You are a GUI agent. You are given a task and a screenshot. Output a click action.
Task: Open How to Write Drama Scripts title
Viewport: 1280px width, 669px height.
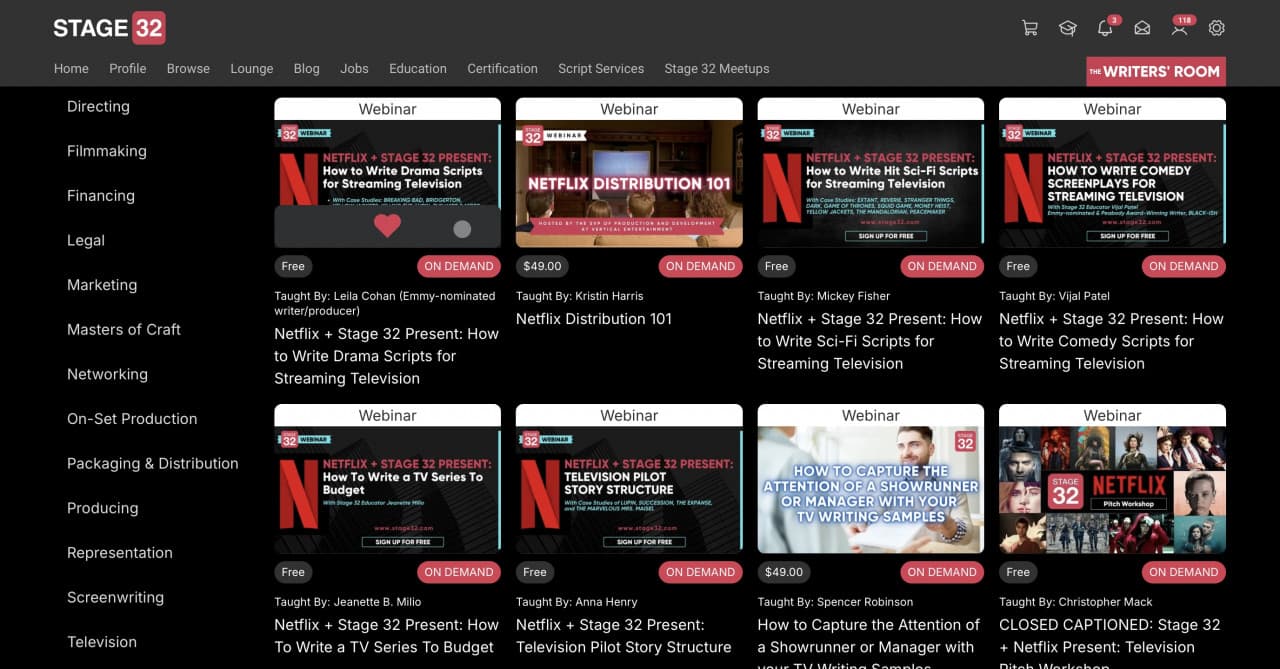pyautogui.click(x=386, y=356)
